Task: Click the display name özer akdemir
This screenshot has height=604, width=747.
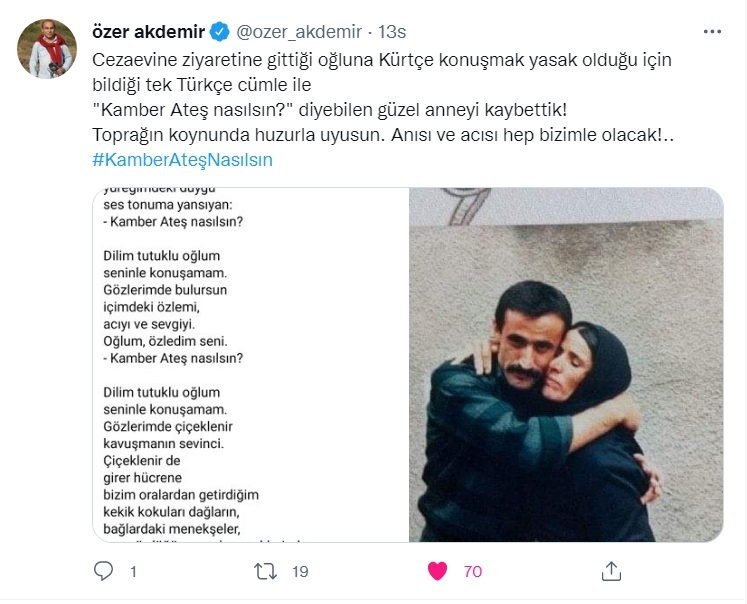Action: [149, 32]
